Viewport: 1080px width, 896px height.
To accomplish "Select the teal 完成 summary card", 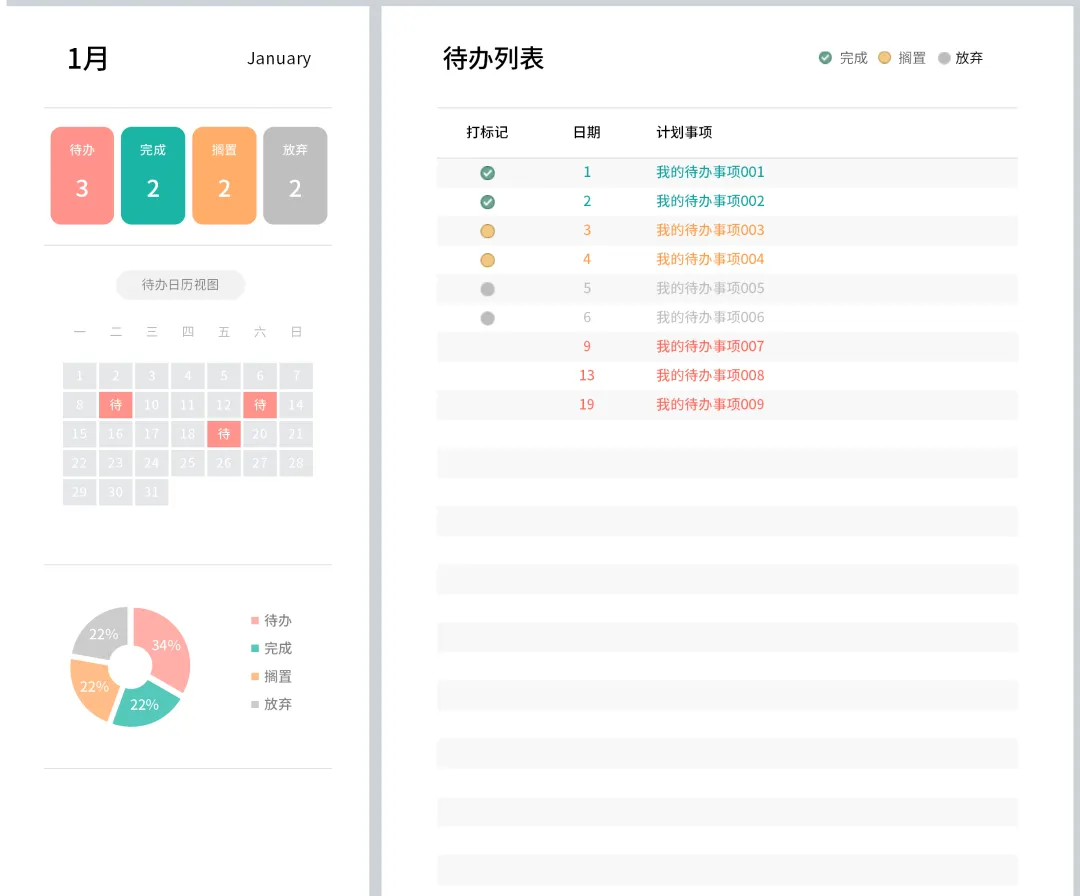I will (x=153, y=176).
